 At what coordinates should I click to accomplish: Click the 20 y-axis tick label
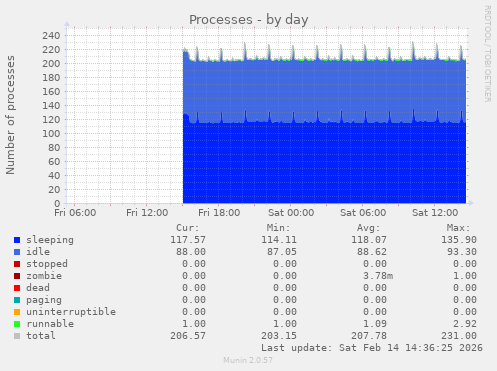tap(54, 190)
